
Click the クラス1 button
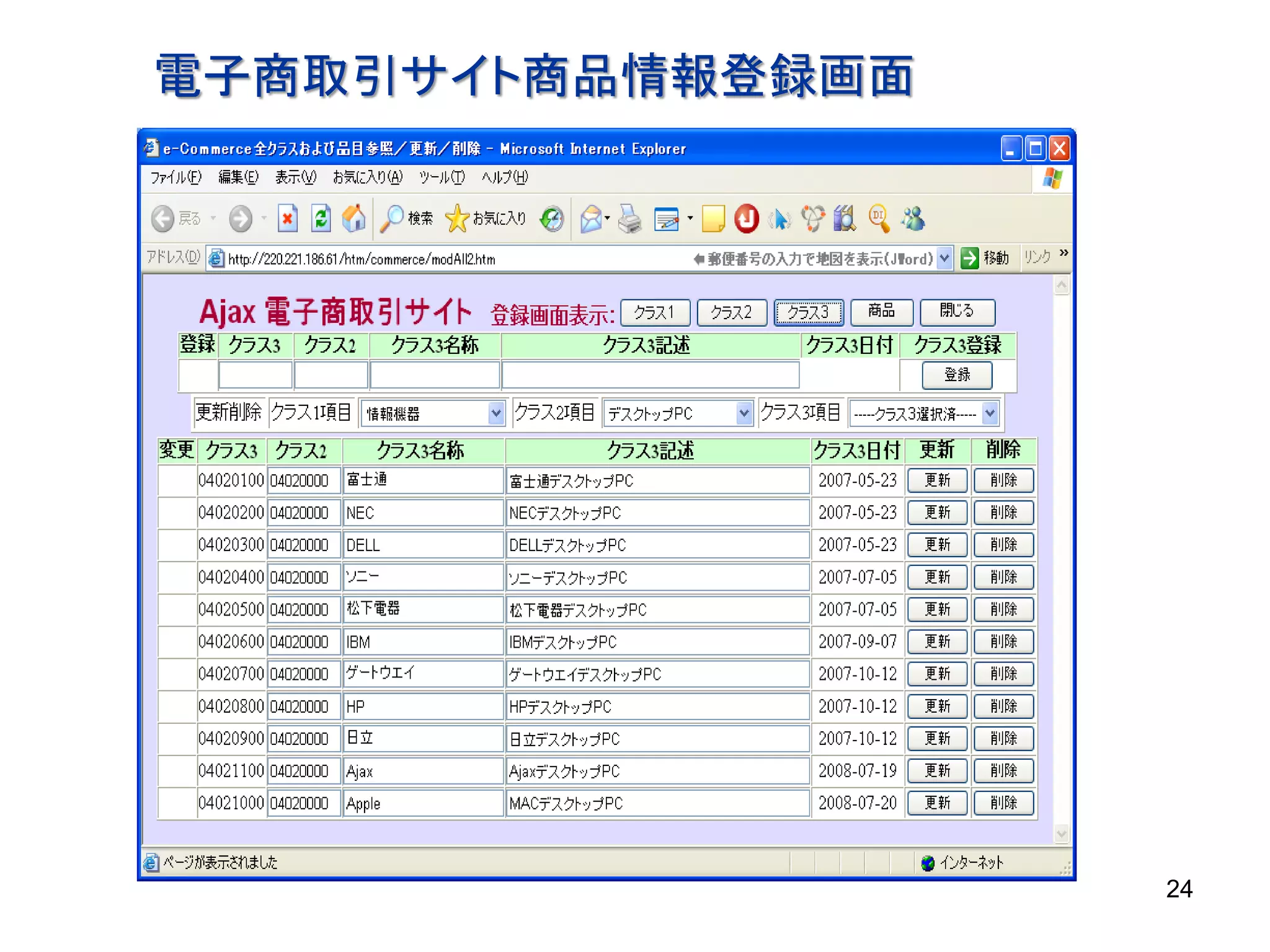tap(655, 312)
